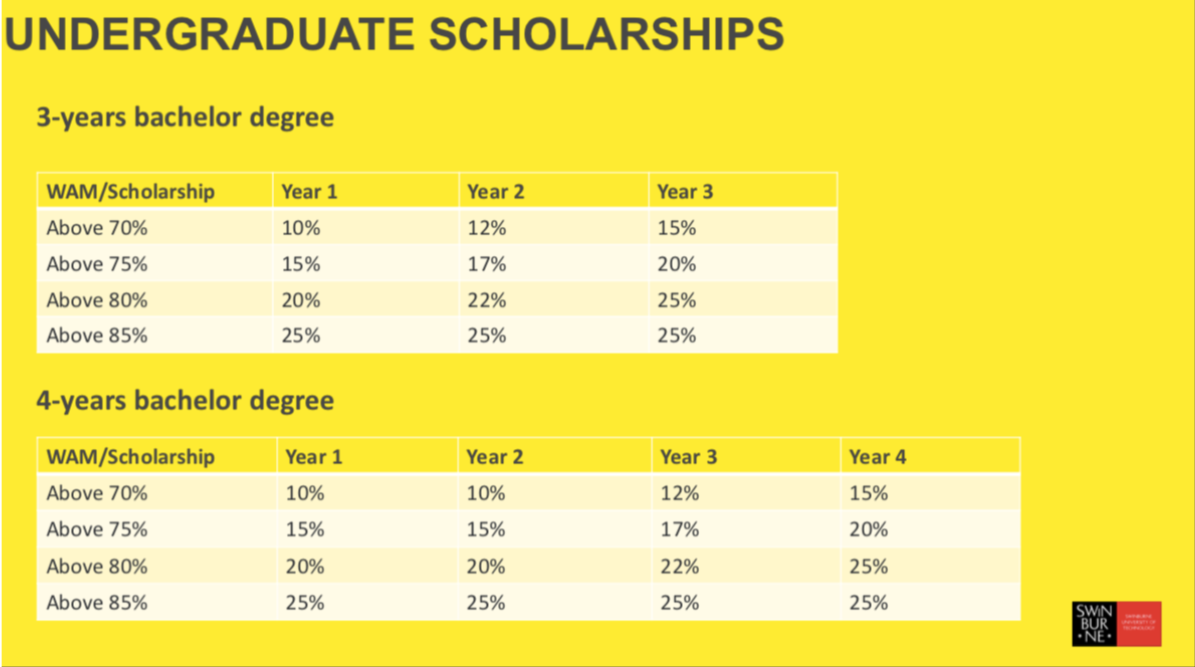Select Above 75% Year 3 cell in 4-years table

pyautogui.click(x=680, y=529)
